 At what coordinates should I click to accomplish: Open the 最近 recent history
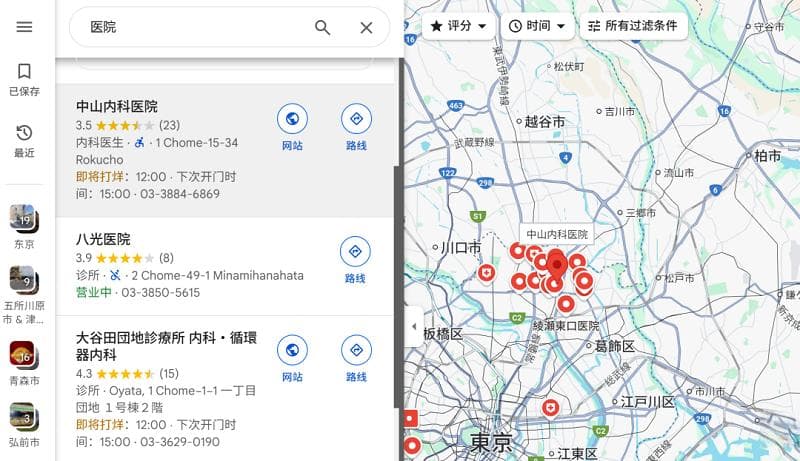point(24,141)
